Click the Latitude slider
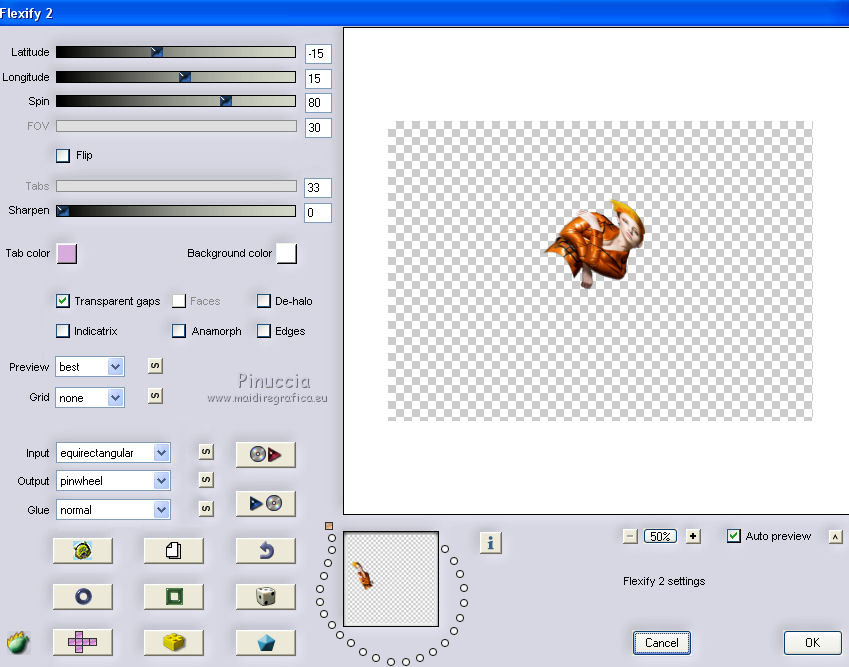Screen dimensions: 849x667 tap(176, 52)
